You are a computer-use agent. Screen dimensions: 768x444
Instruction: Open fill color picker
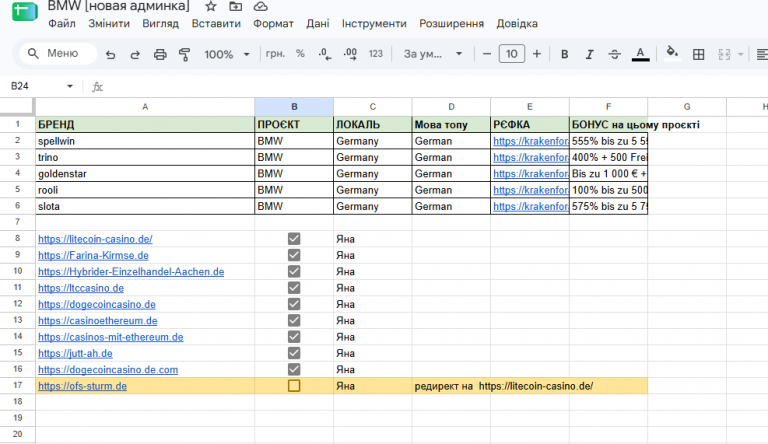click(x=672, y=53)
